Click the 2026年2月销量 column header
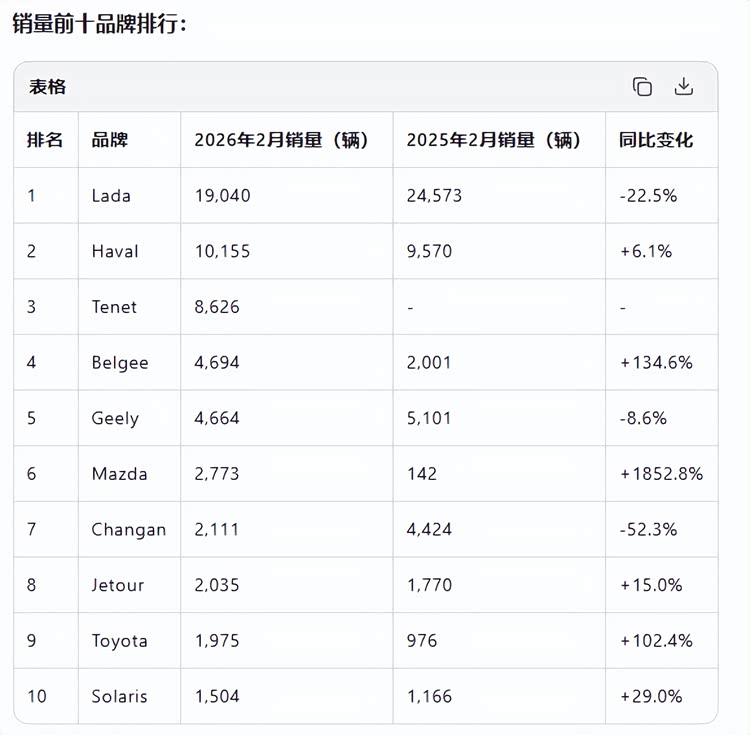Screen dimensions: 750x735 point(281,140)
